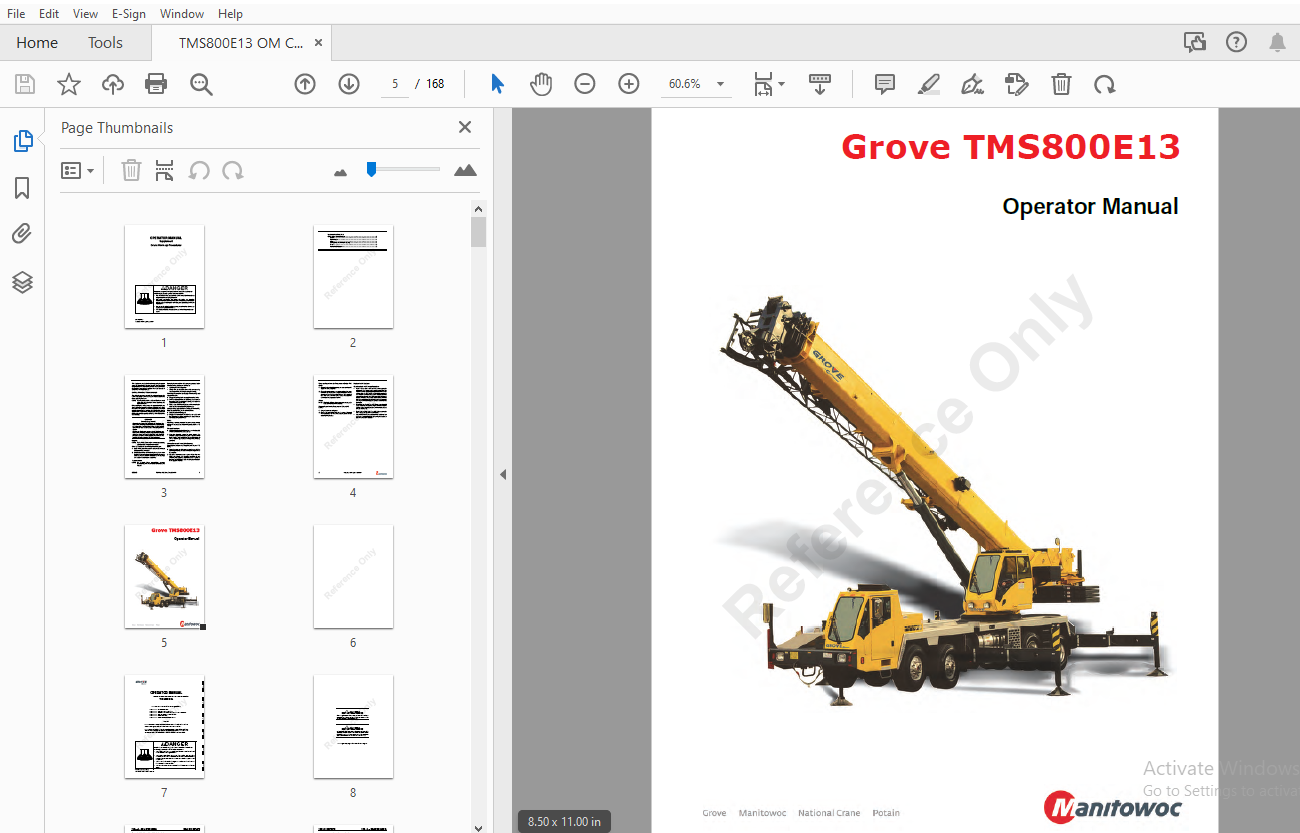This screenshot has height=833, width=1300.
Task: Rotate thumbnail clockwise
Action: [233, 170]
